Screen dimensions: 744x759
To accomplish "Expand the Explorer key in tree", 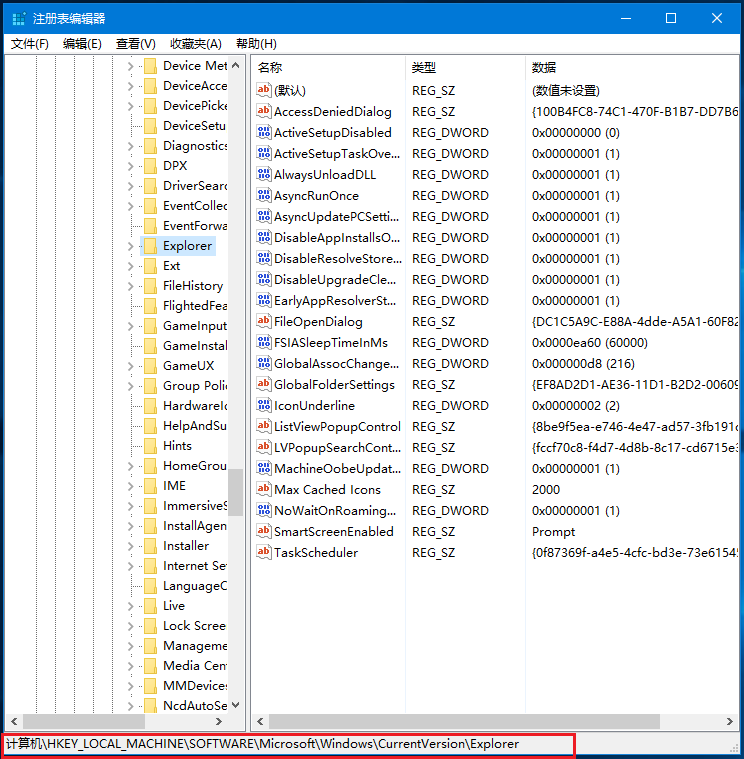I will coord(131,246).
